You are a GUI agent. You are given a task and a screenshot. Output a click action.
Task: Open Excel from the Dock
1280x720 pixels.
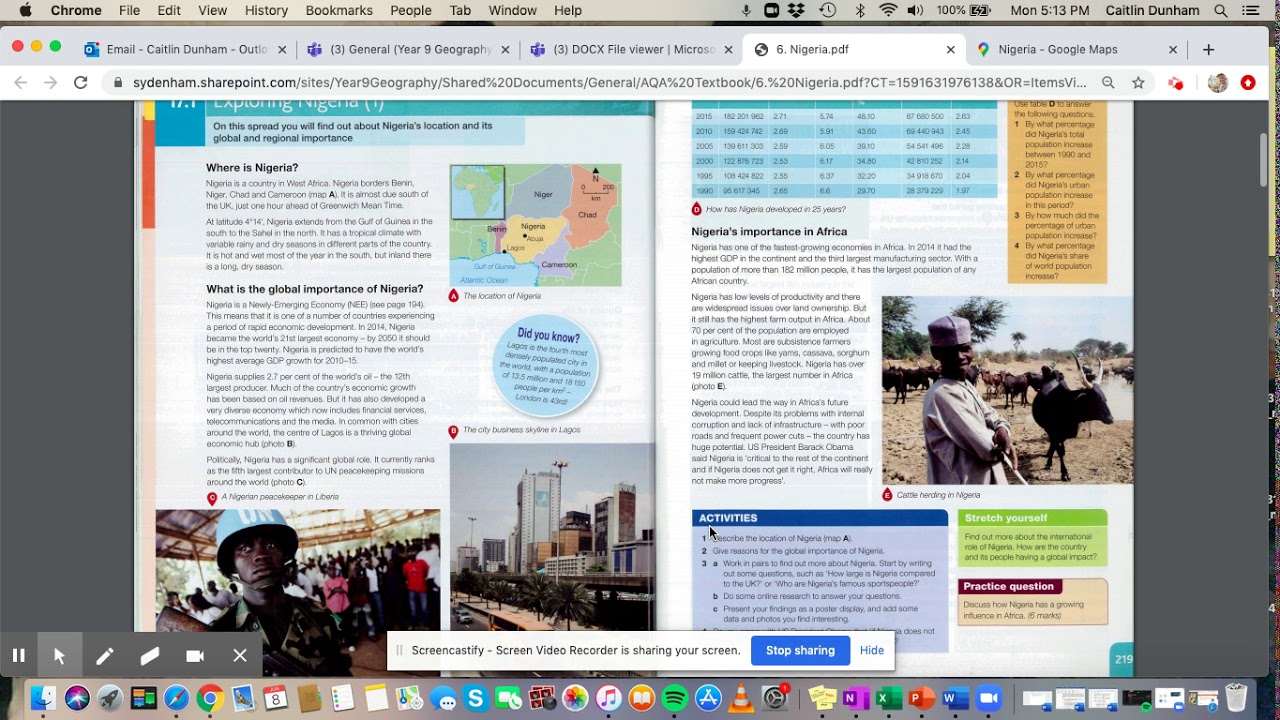click(x=889, y=698)
